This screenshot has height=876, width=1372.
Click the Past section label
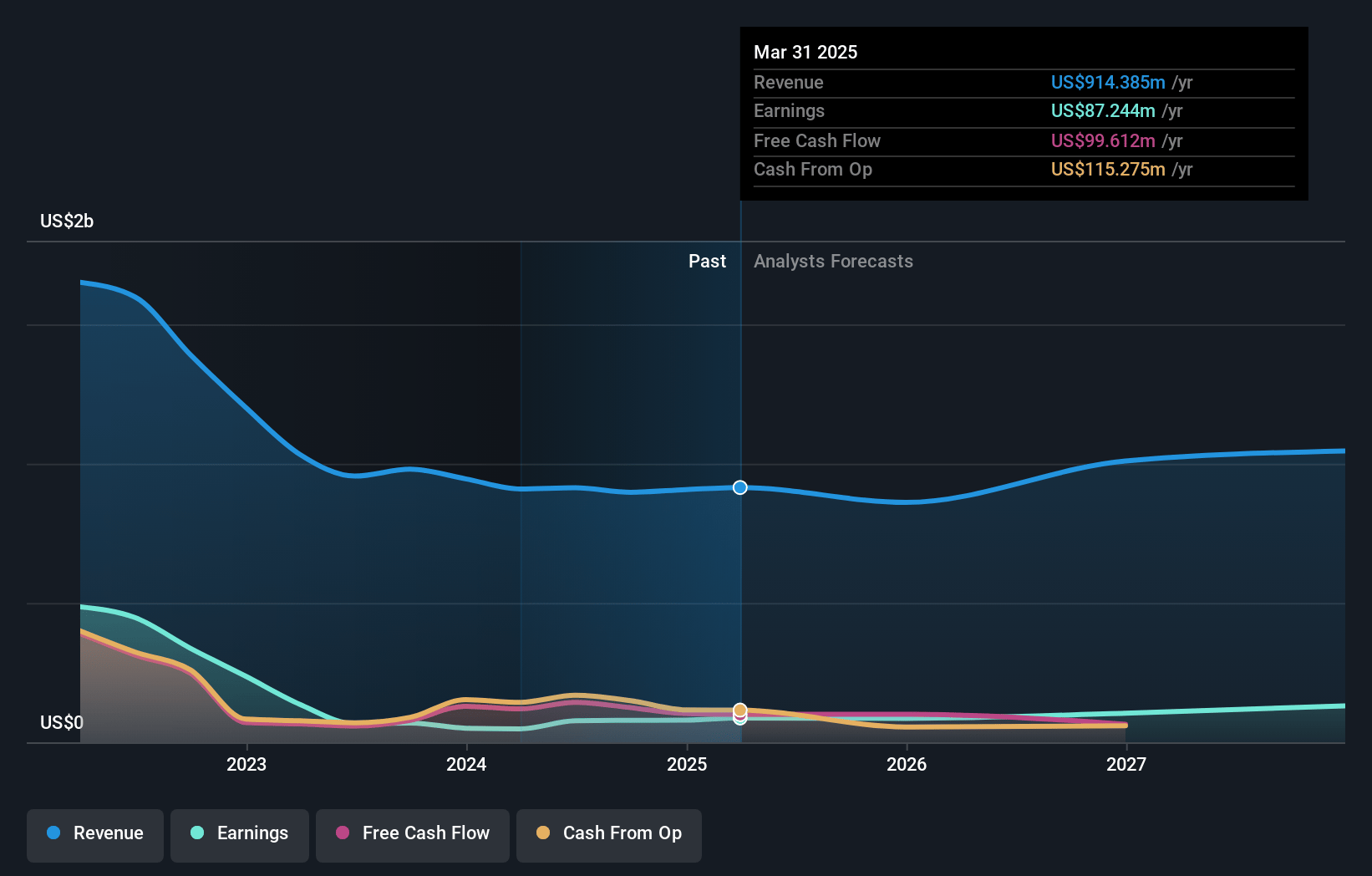[x=707, y=261]
